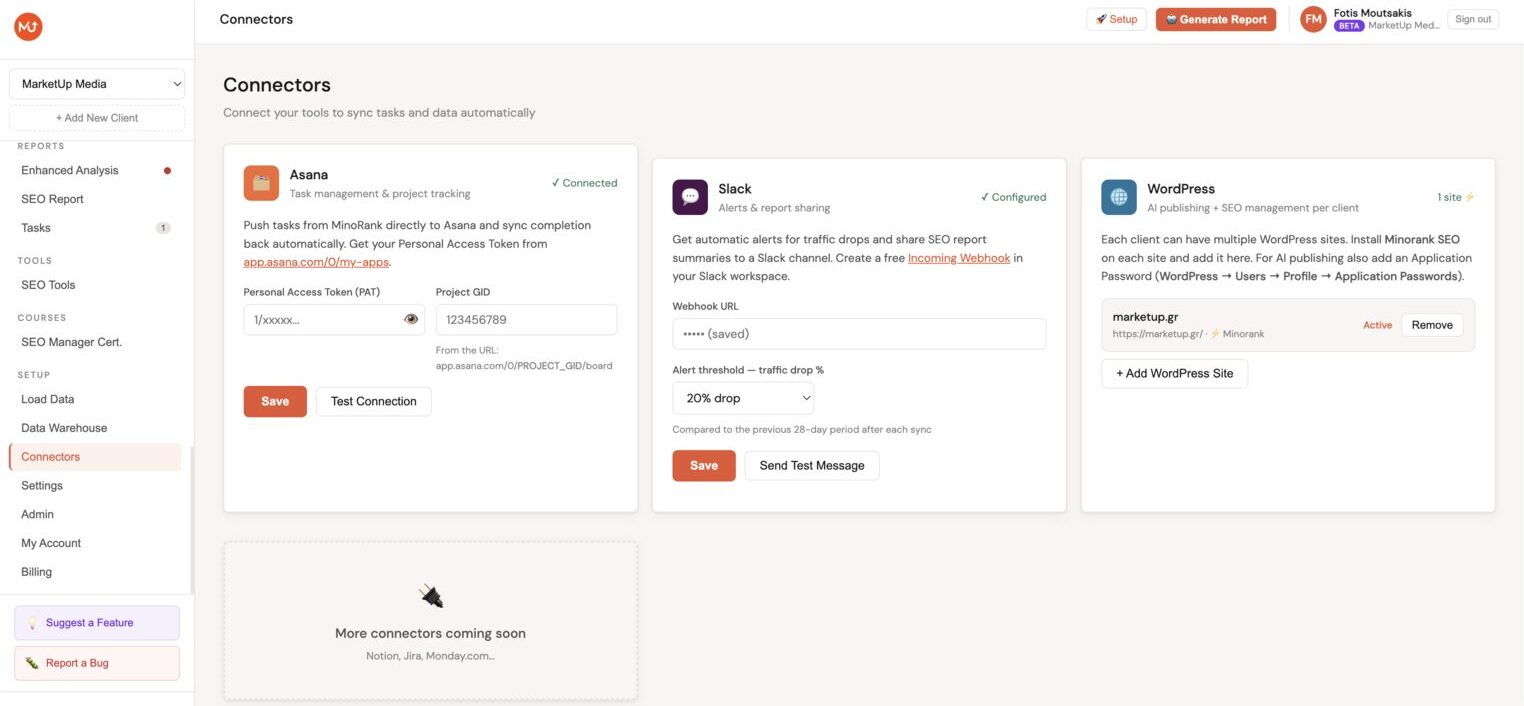Screen dimensions: 1524x706
Task: Open the alert threshold 20% drop dropdown
Action: (x=743, y=398)
